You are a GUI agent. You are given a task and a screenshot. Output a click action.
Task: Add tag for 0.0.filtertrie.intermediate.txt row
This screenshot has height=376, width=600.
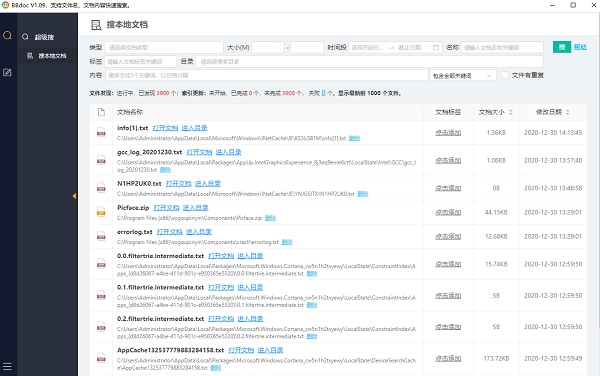(448, 264)
